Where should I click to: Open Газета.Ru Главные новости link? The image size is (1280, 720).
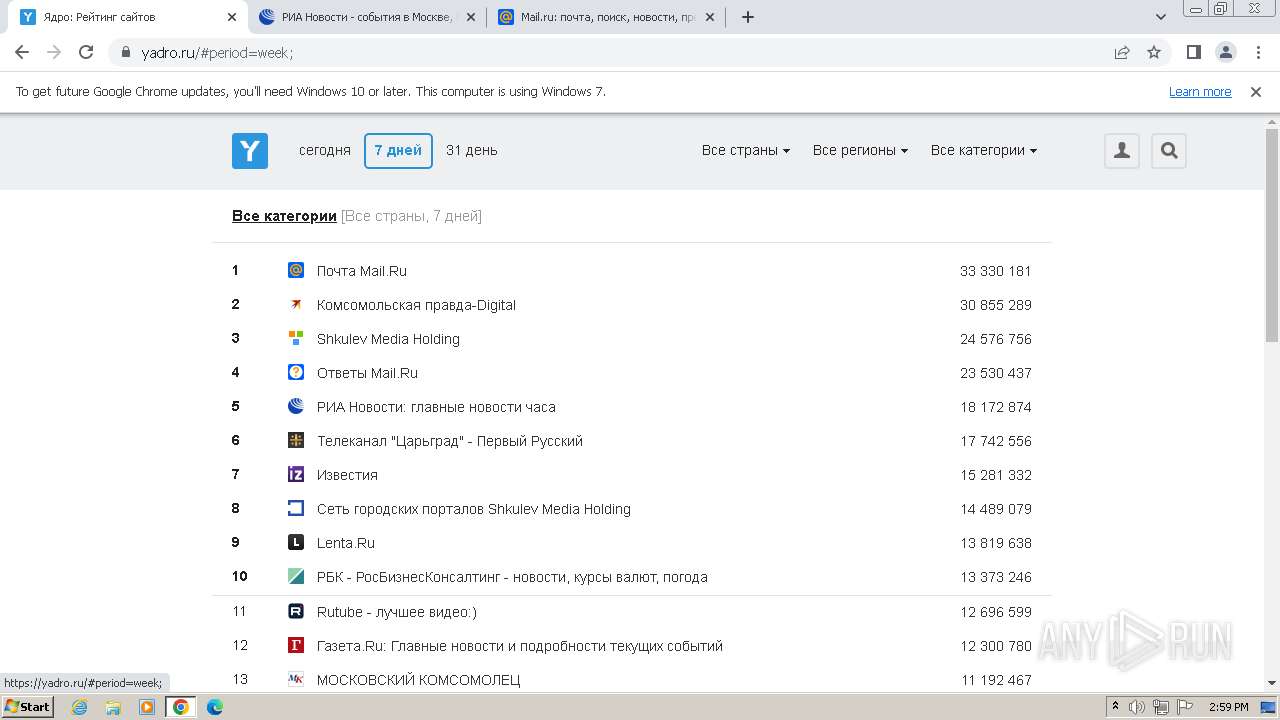(520, 646)
